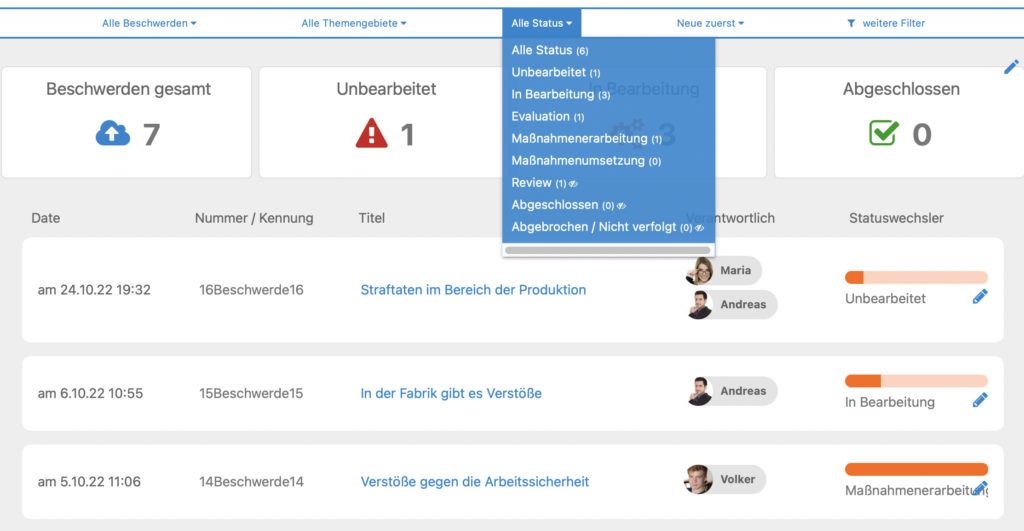Choose Maßnahmenumsetzung (0) in the status list
Screen dimensions: 1024x531
586,161
